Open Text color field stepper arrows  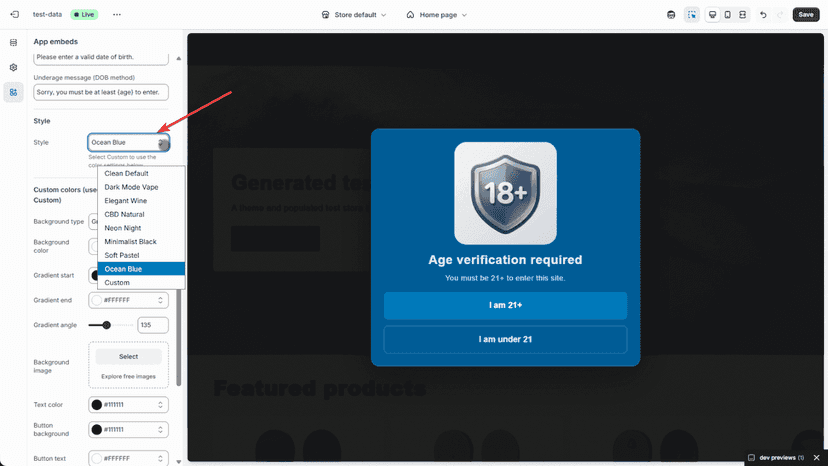pos(160,405)
